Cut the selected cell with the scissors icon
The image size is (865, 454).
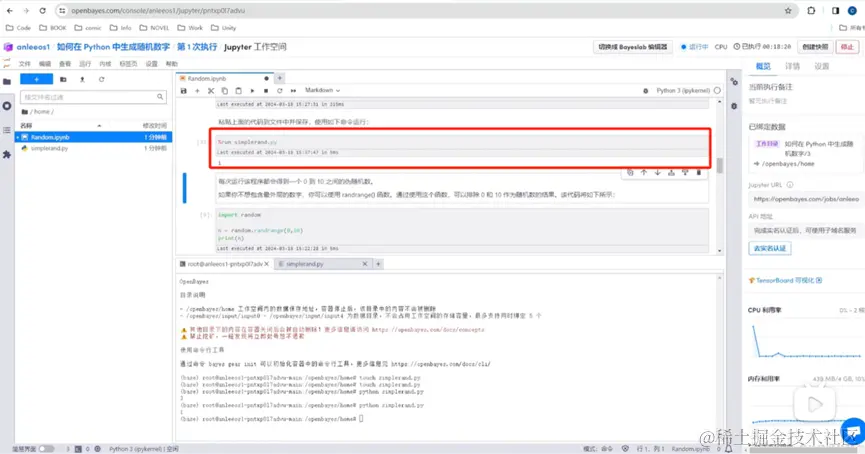click(x=211, y=90)
